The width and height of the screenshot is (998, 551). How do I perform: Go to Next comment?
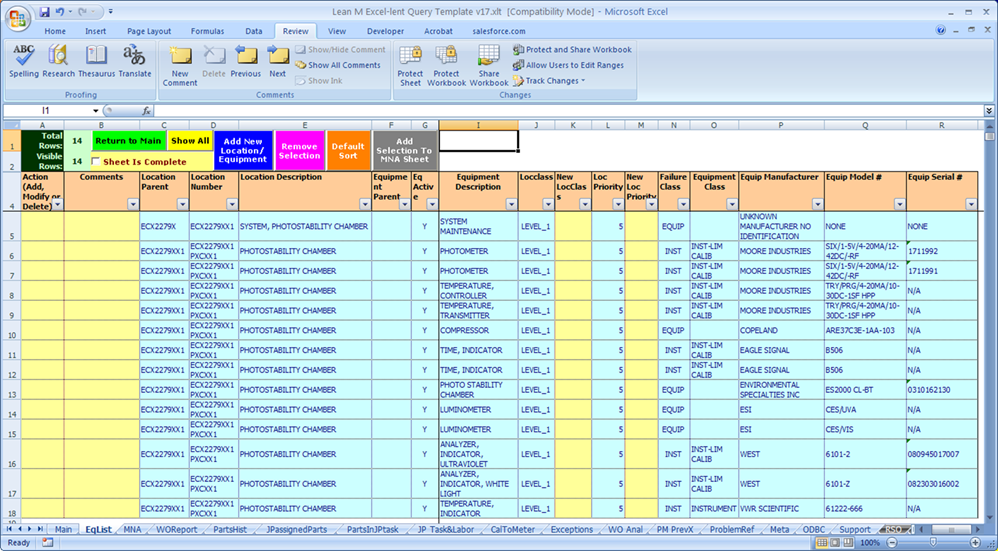pos(278,62)
